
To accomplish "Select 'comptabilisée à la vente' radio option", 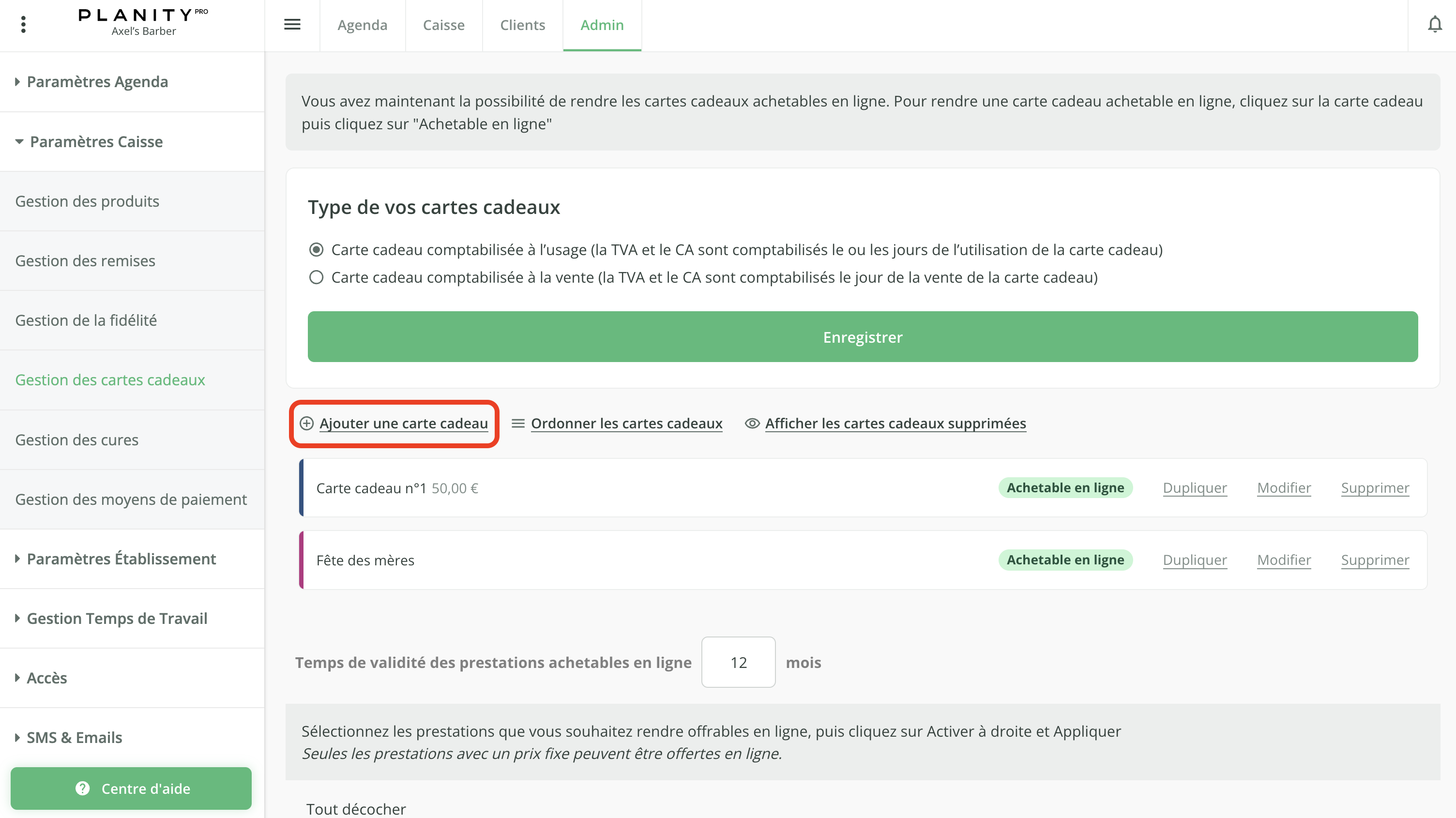I will (x=317, y=277).
